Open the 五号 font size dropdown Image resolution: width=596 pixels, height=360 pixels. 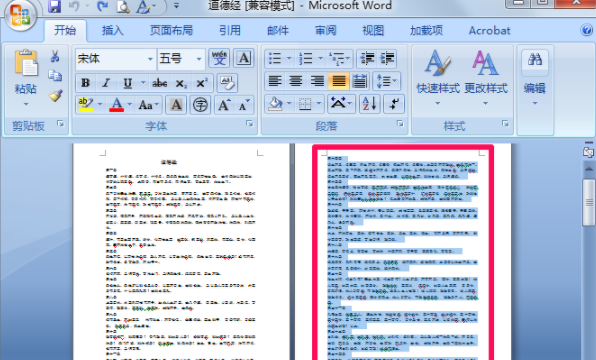(199, 59)
